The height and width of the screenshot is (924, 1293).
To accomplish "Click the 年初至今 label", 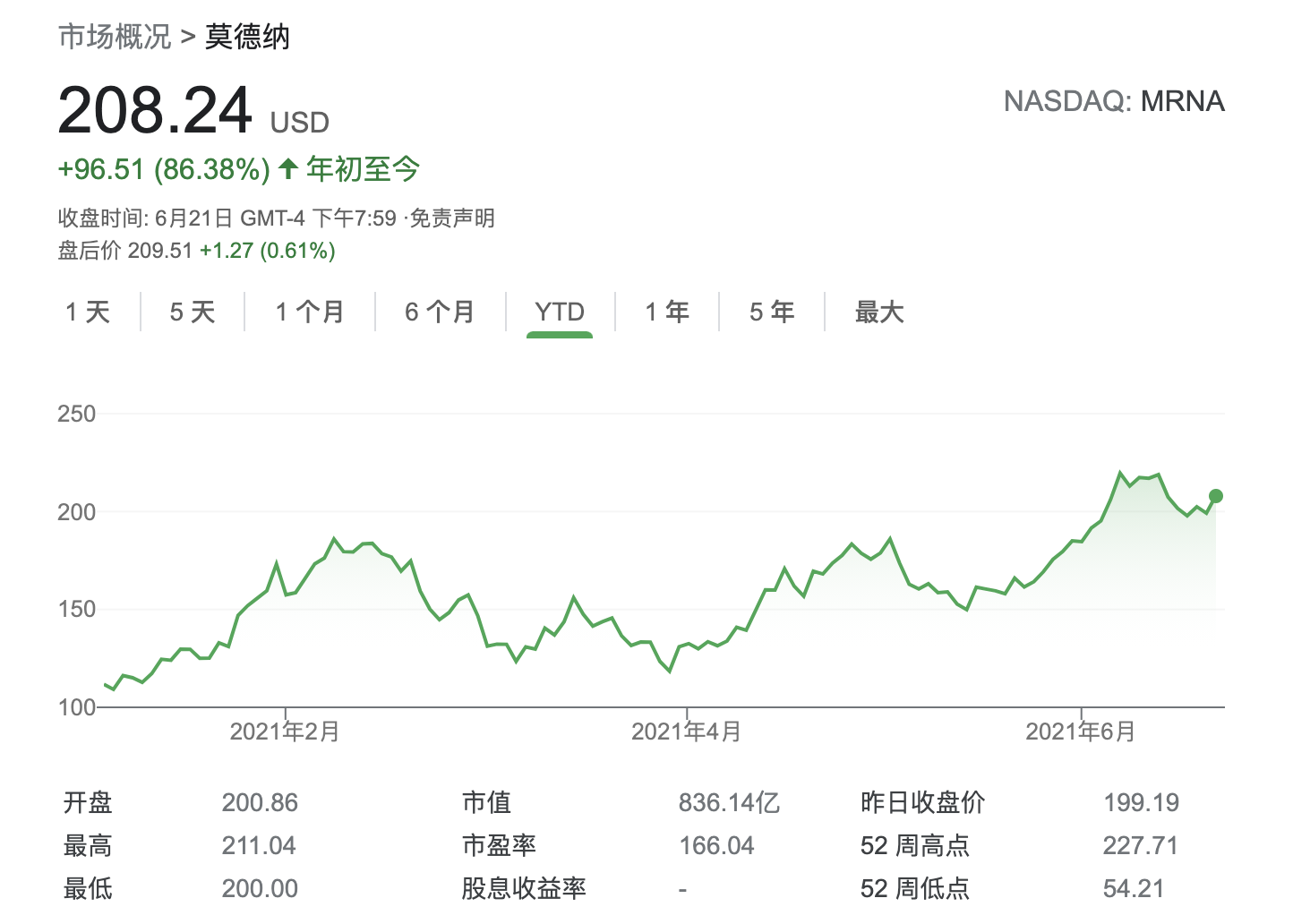I will pyautogui.click(x=364, y=168).
